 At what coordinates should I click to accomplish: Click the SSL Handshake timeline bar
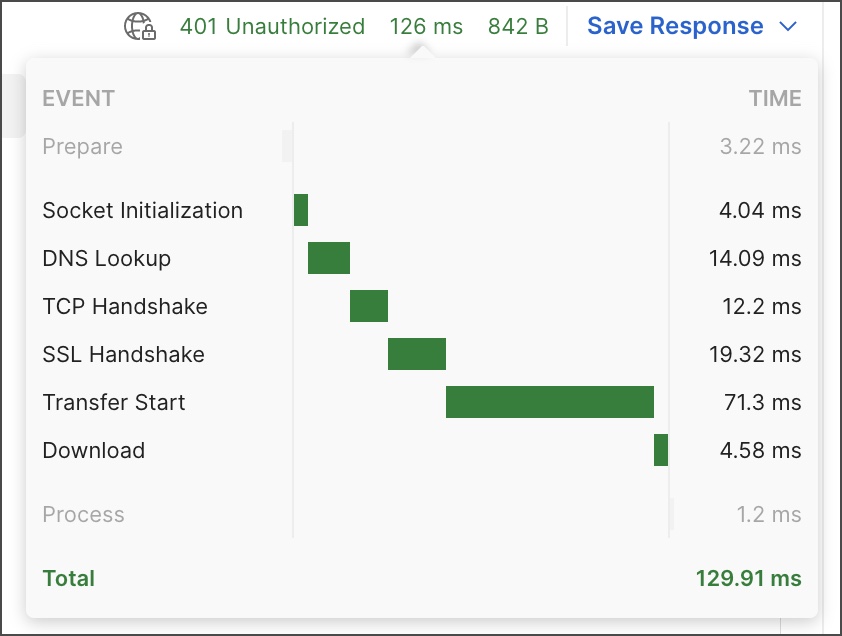point(416,354)
